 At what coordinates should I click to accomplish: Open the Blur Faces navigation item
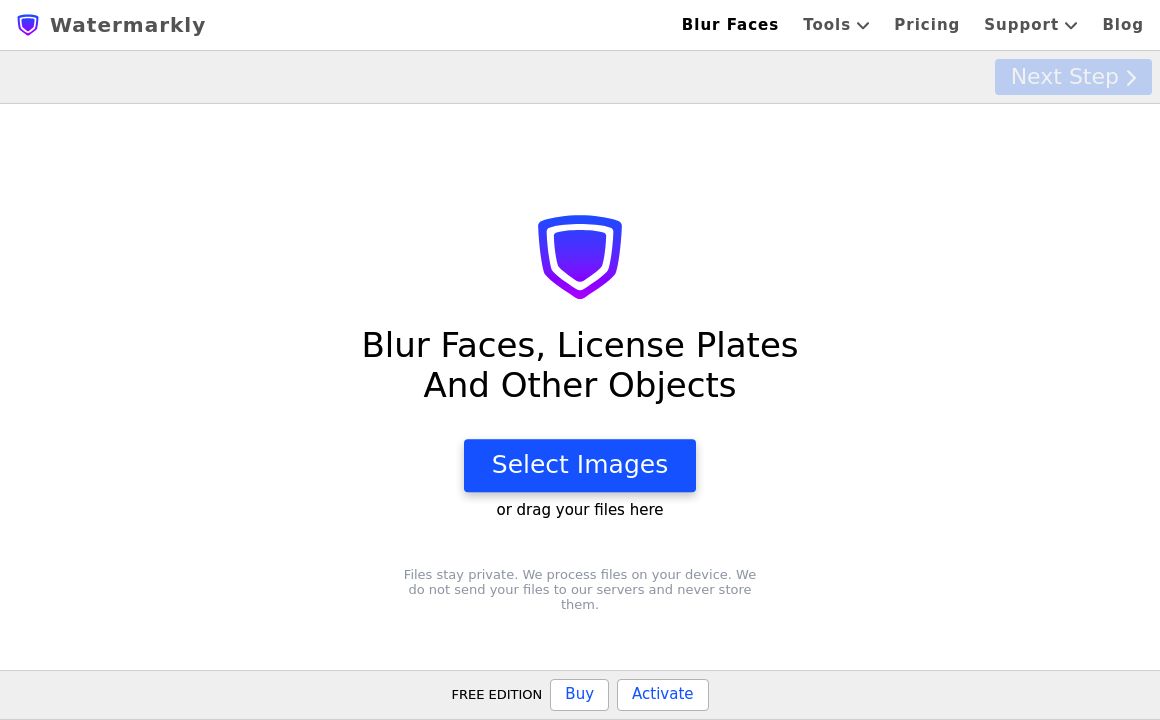[x=730, y=25]
